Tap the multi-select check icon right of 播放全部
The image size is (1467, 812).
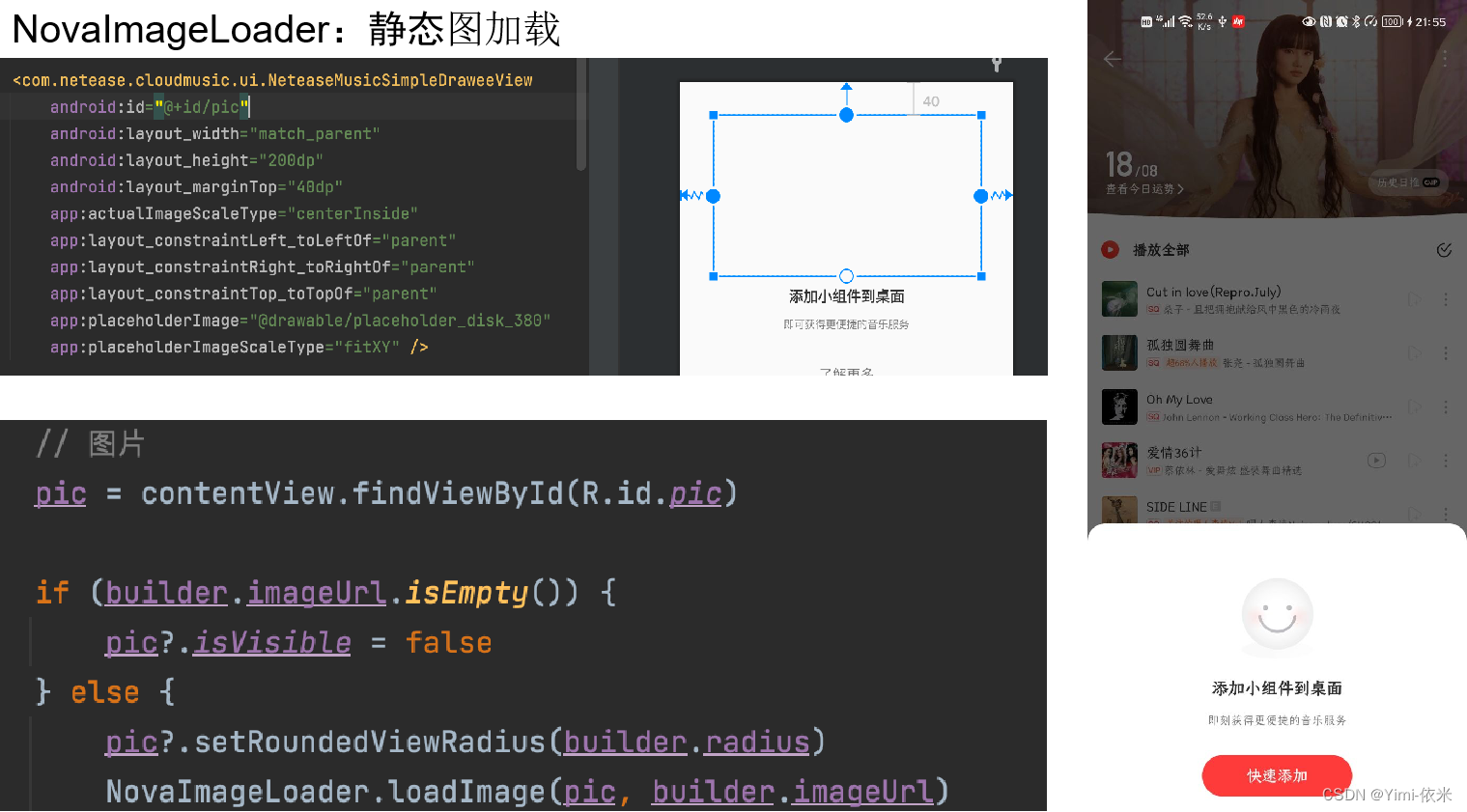tap(1444, 250)
